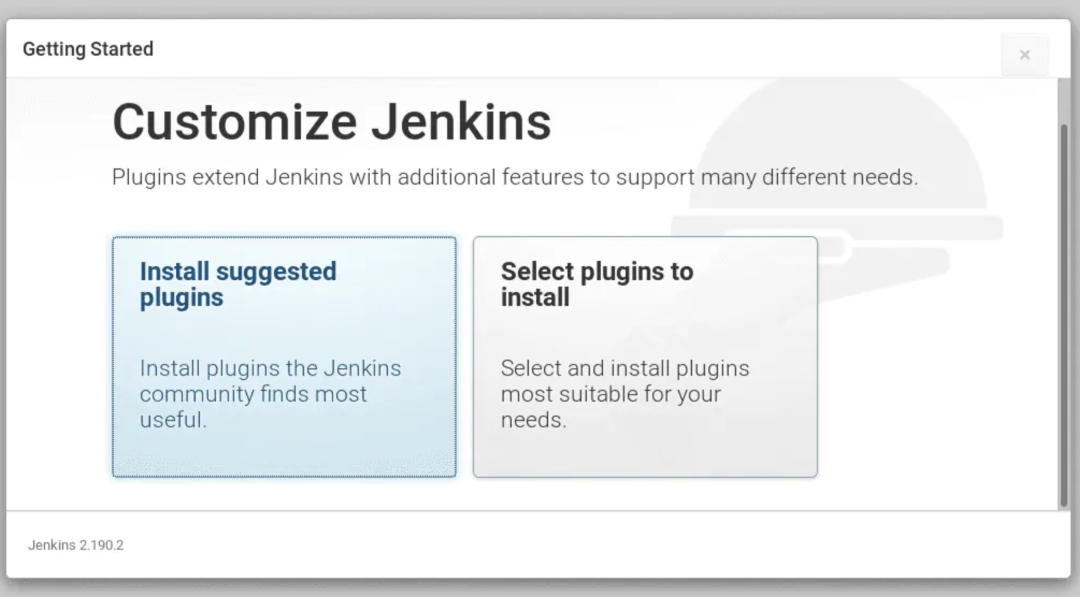Click the "Install suggested plugins" bold heading
1080x597 pixels.
pyautogui.click(x=238, y=284)
